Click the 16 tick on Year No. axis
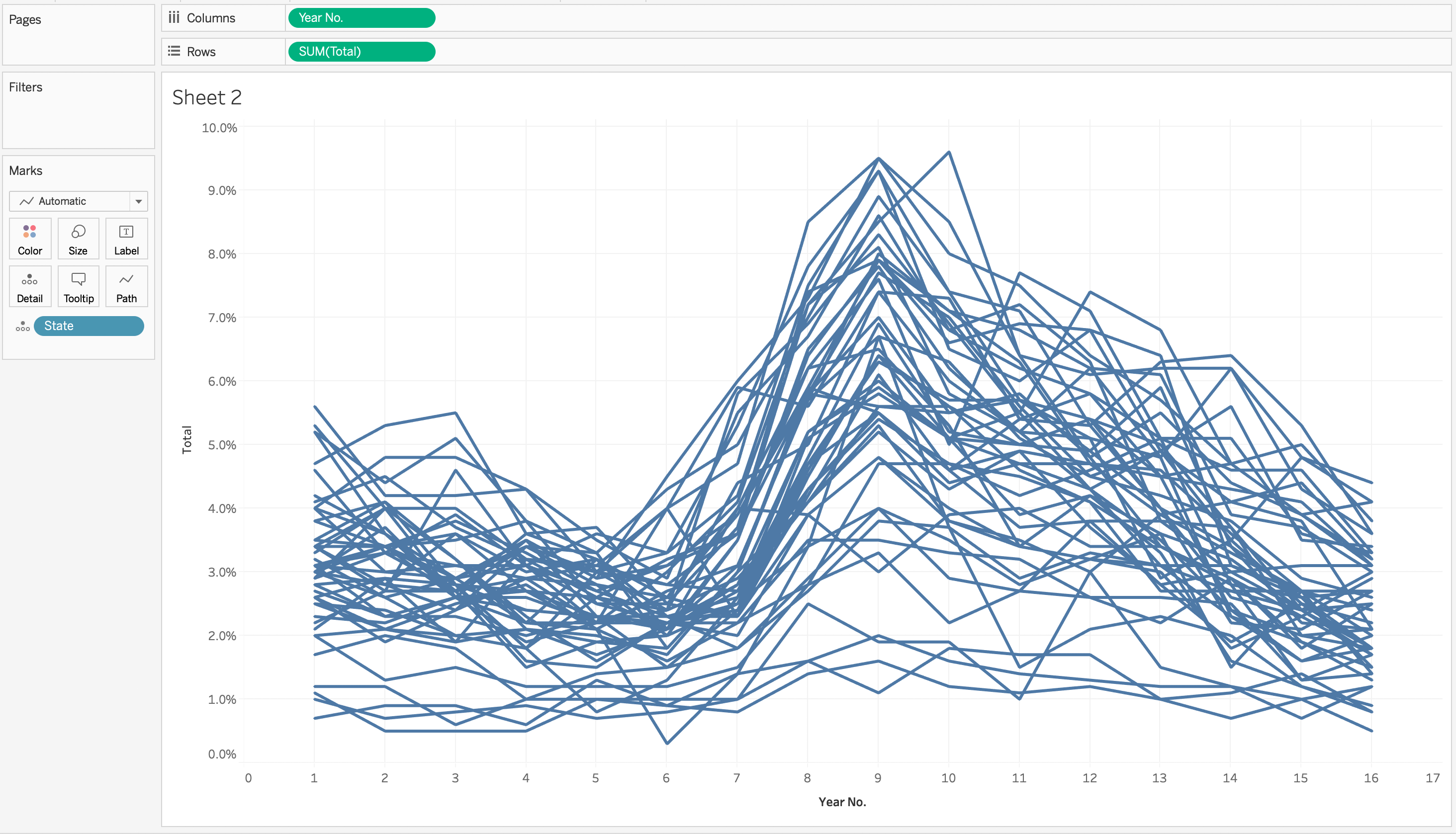Image resolution: width=1456 pixels, height=834 pixels. pyautogui.click(x=1371, y=778)
